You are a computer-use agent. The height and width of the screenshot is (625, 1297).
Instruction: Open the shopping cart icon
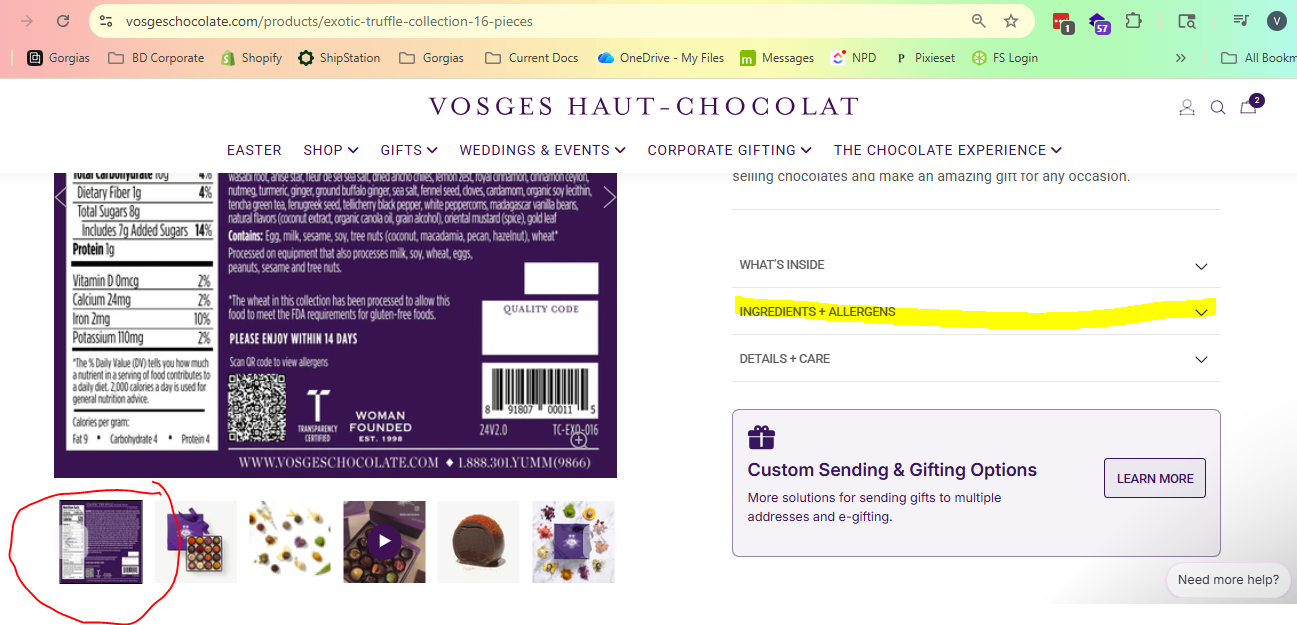(x=1249, y=106)
